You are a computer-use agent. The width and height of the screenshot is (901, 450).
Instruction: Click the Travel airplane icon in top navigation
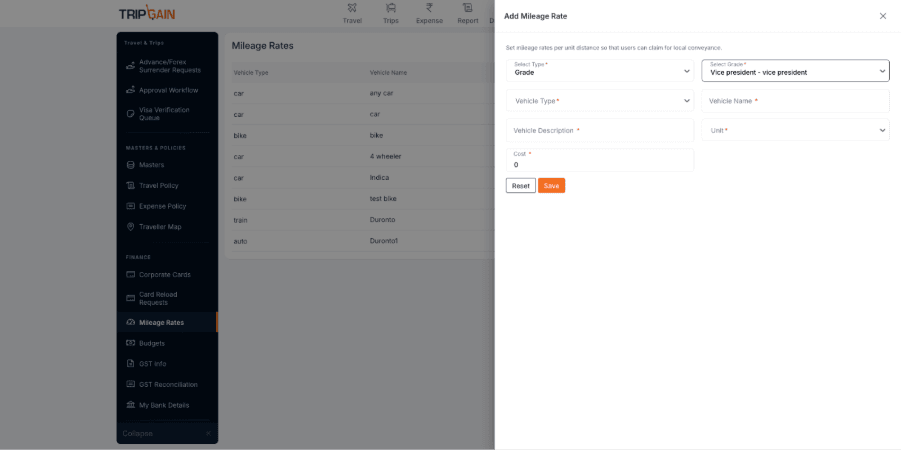pyautogui.click(x=352, y=8)
